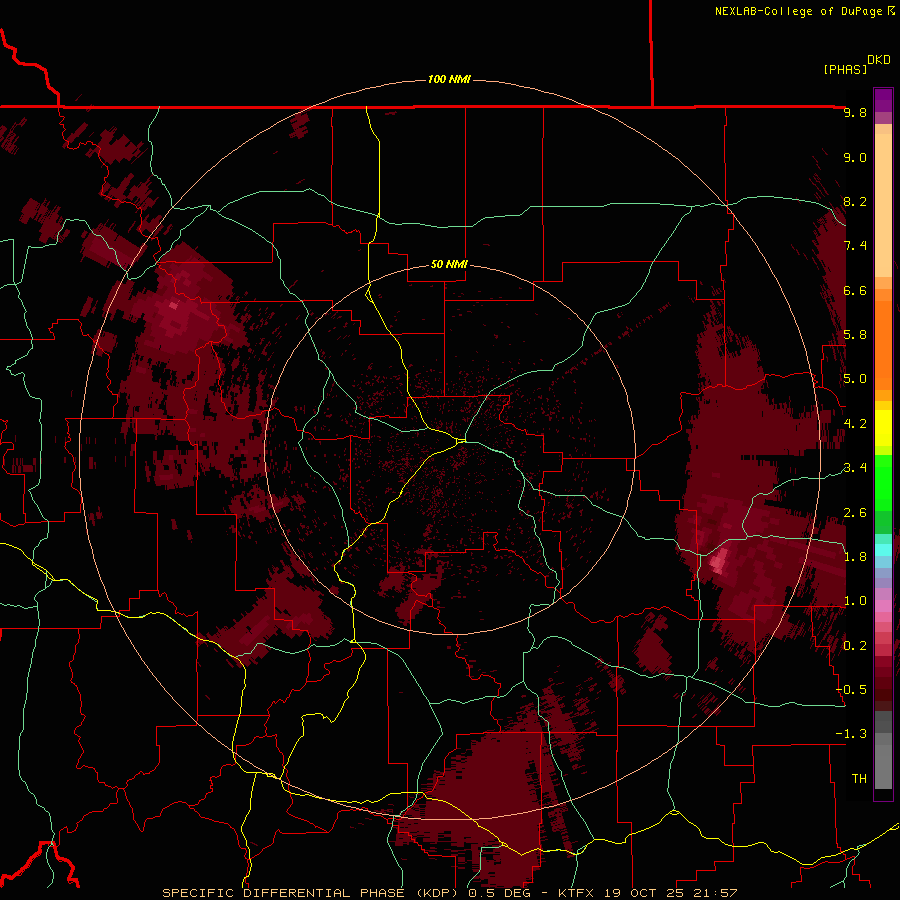The width and height of the screenshot is (900, 900).
Task: Click the 1.8 value on the legend
Action: coord(855,557)
